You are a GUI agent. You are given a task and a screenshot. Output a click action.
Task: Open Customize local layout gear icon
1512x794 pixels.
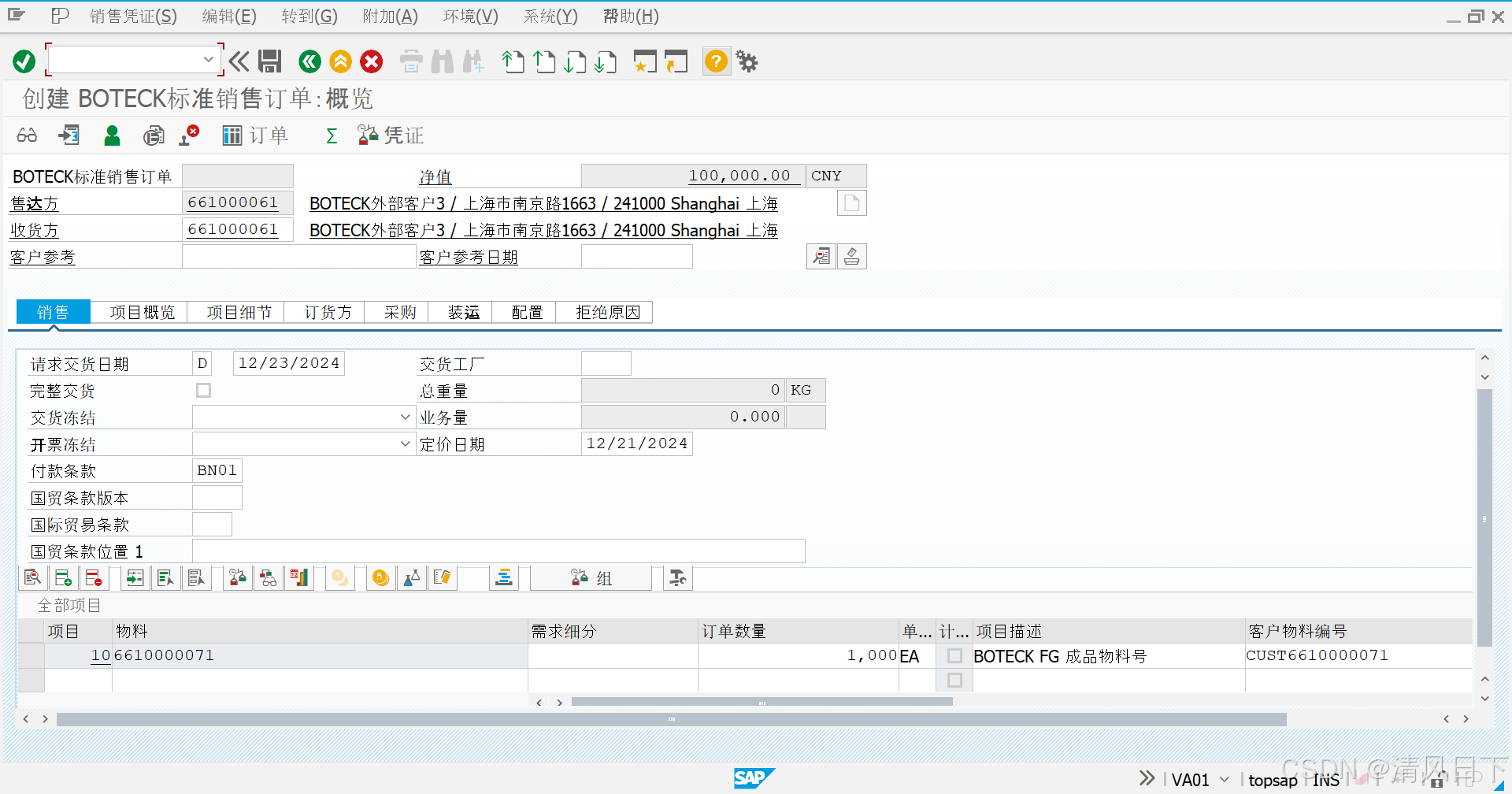(x=747, y=61)
